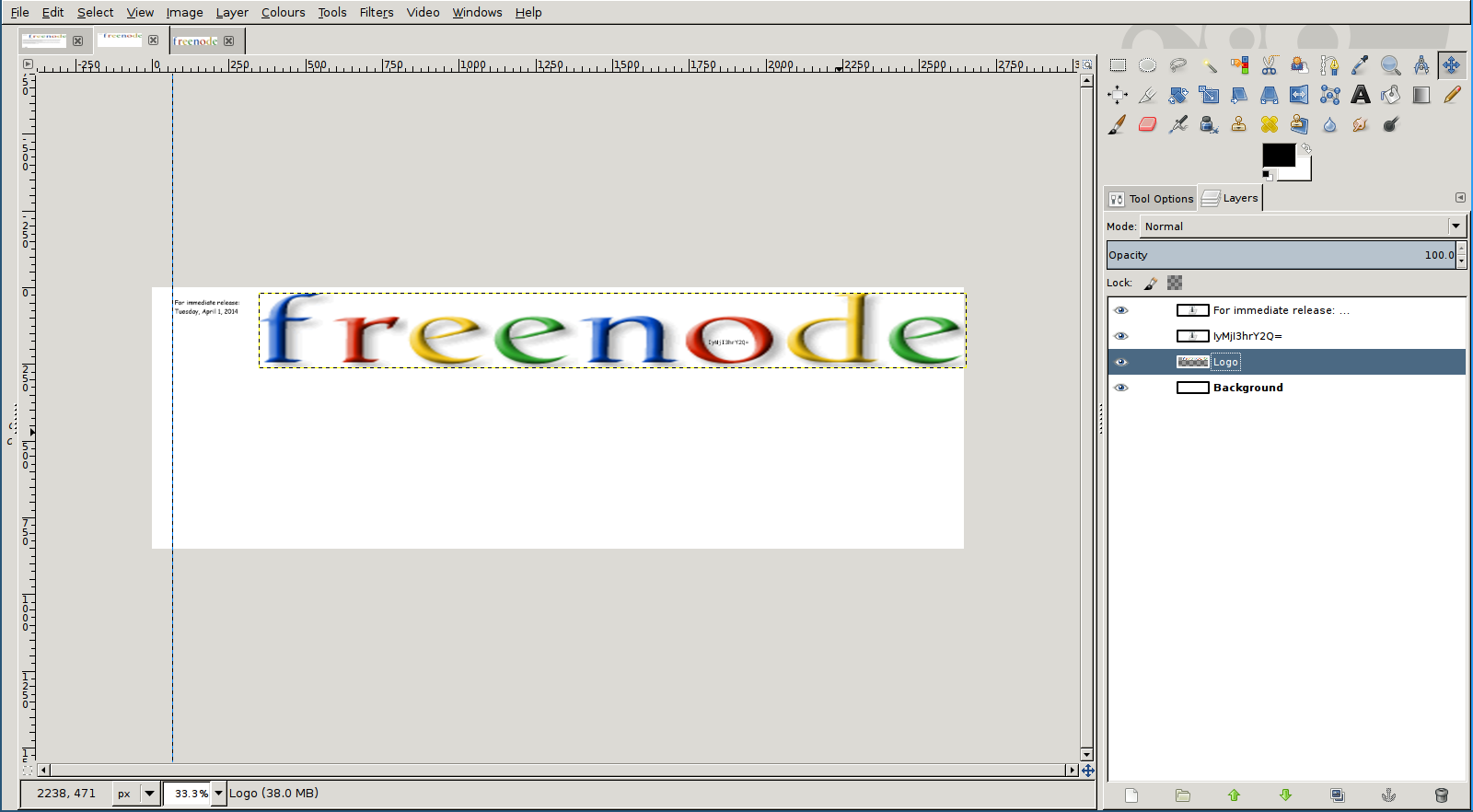Image resolution: width=1473 pixels, height=812 pixels.
Task: Click the black foreground color swatch
Action: coord(1278,155)
